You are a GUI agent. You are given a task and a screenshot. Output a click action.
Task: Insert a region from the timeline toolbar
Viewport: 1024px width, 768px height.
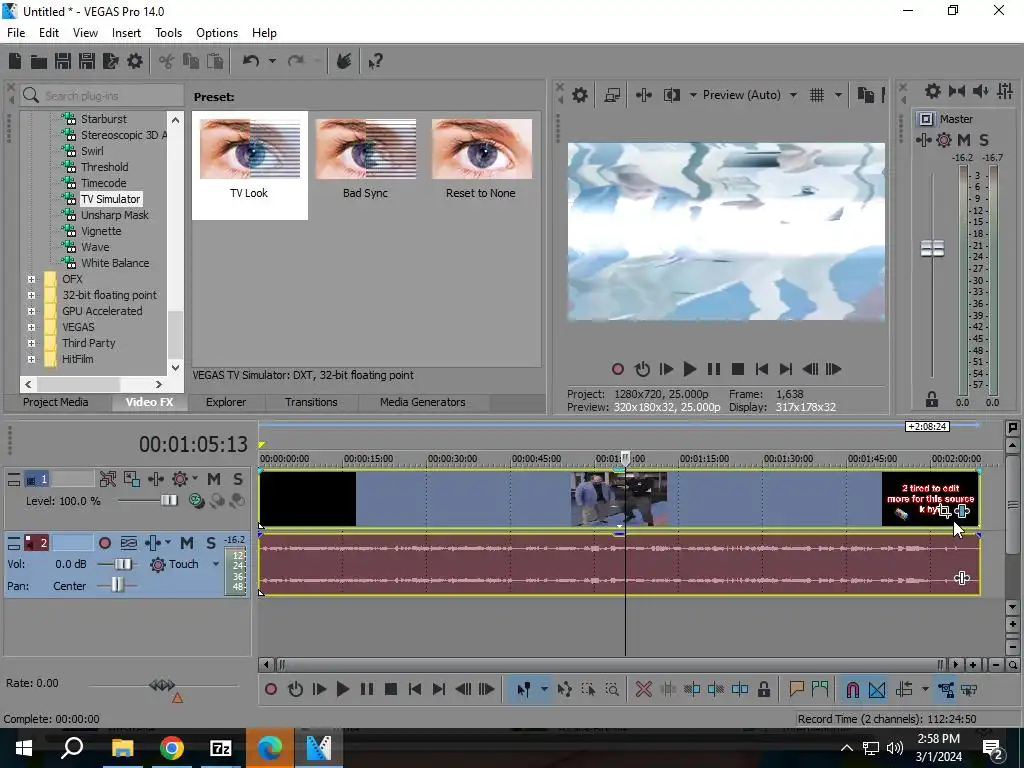820,689
